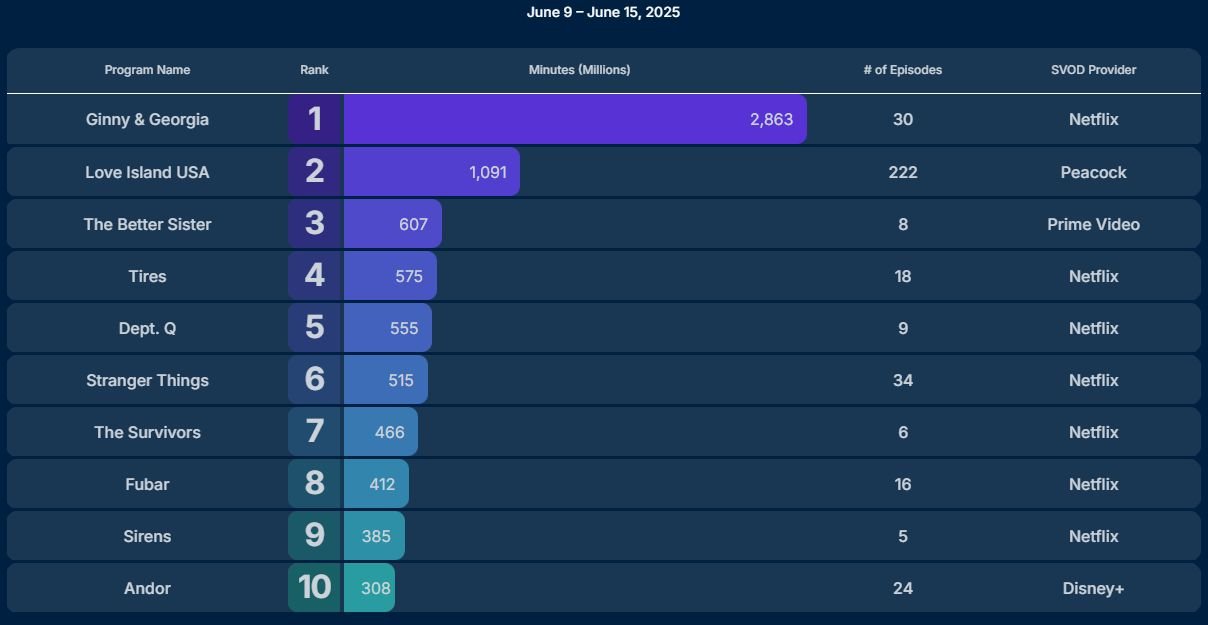1208x625 pixels.
Task: Click the Andor 308 minutes bar
Action: pyautogui.click(x=369, y=587)
